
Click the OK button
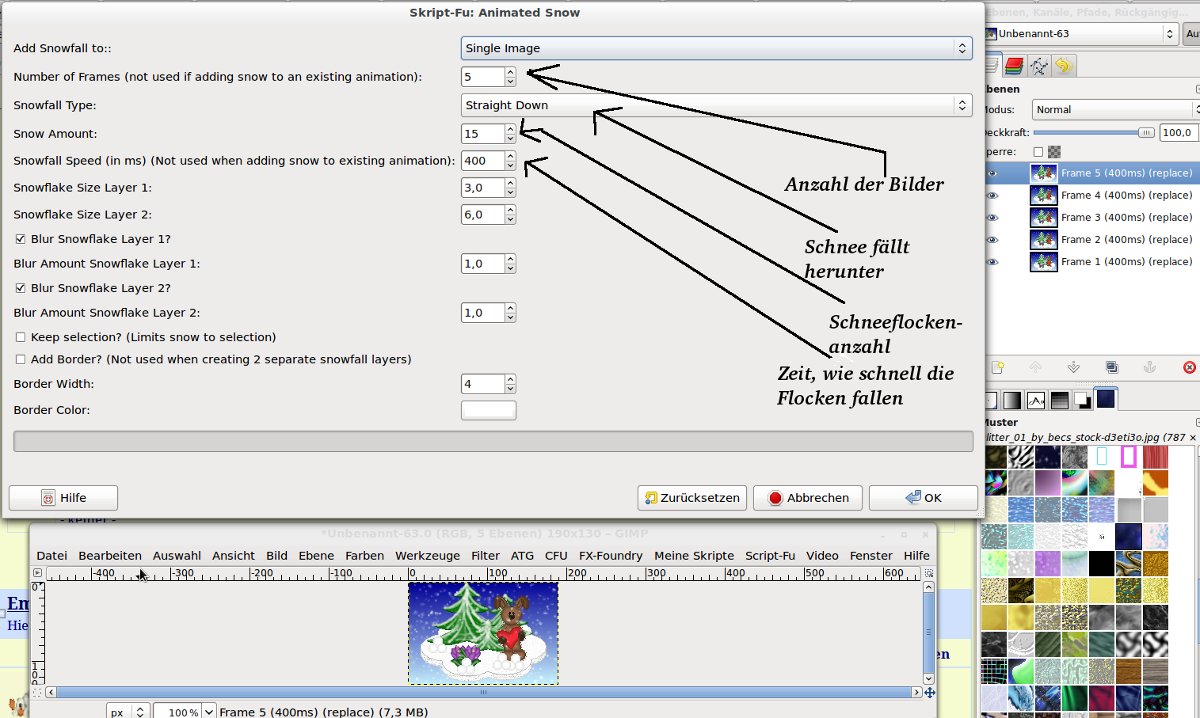(923, 498)
